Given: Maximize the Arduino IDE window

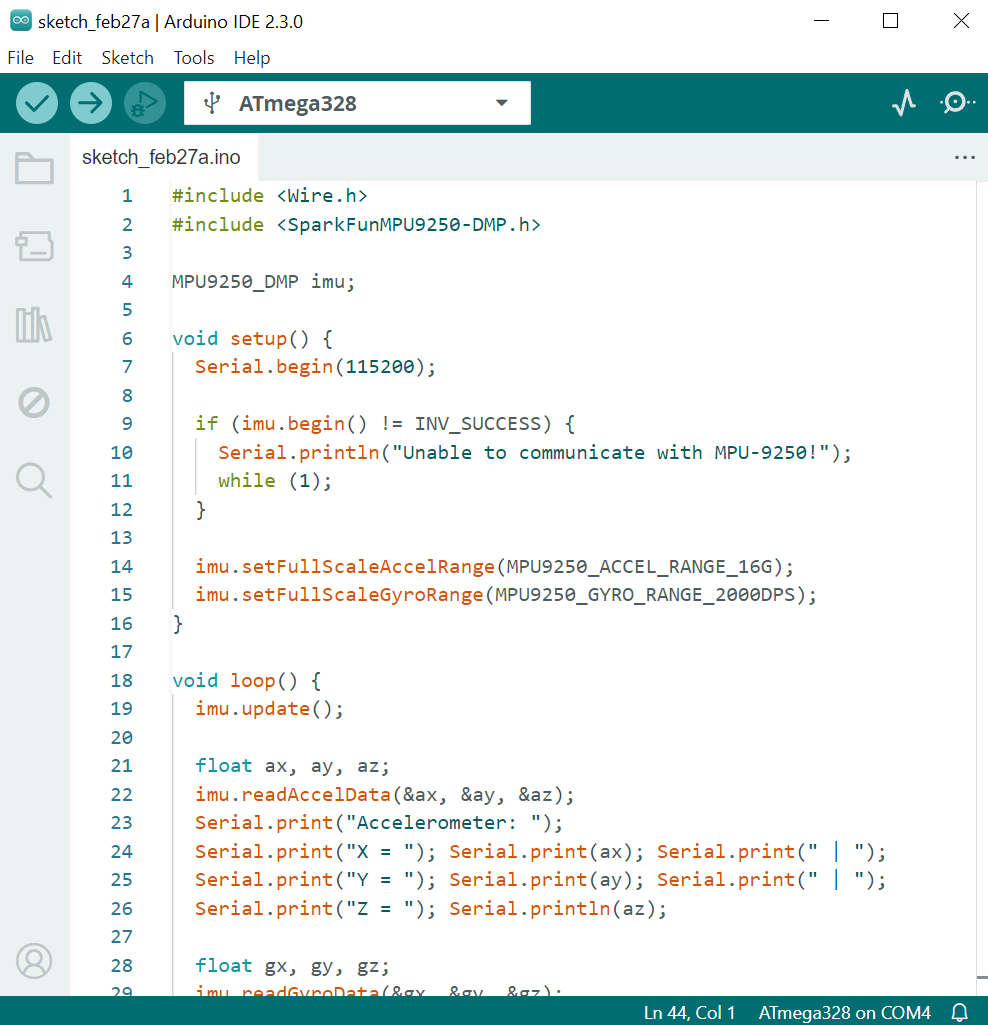Looking at the screenshot, I should [890, 21].
